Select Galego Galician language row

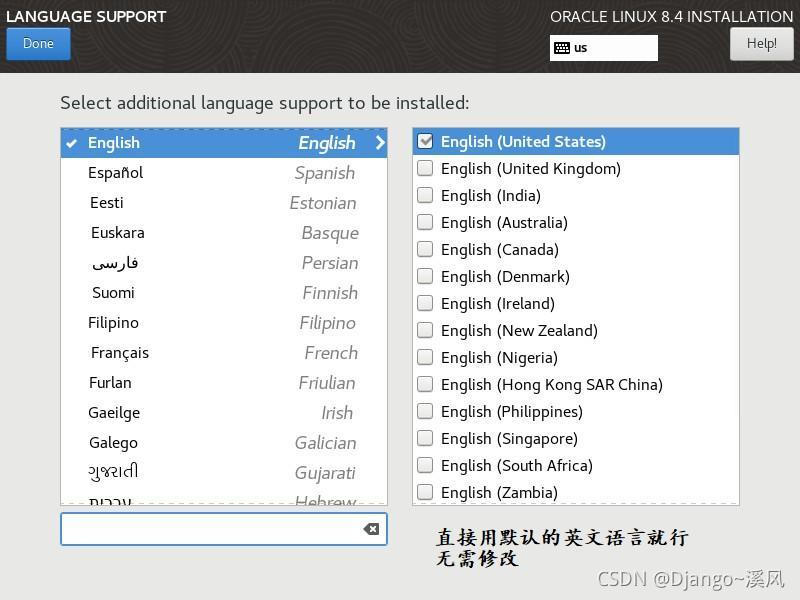(223, 443)
